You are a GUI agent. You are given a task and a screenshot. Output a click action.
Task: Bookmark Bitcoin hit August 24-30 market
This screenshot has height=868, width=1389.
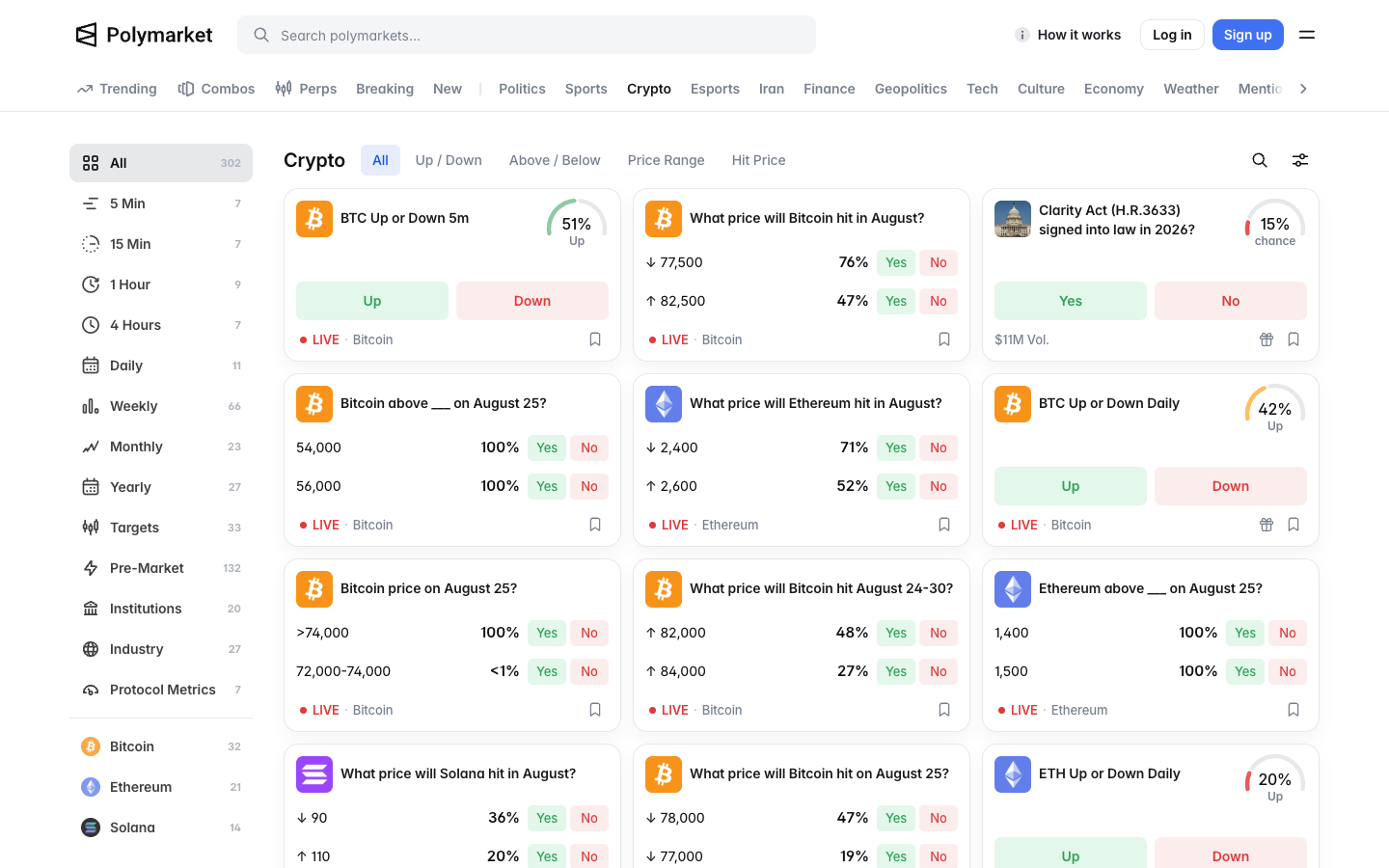click(944, 710)
